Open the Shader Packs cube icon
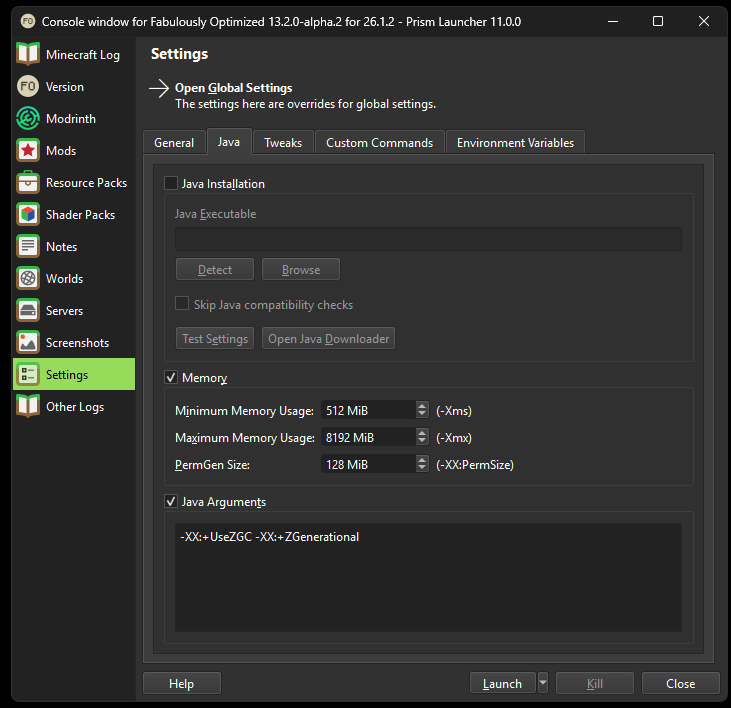 click(28, 214)
